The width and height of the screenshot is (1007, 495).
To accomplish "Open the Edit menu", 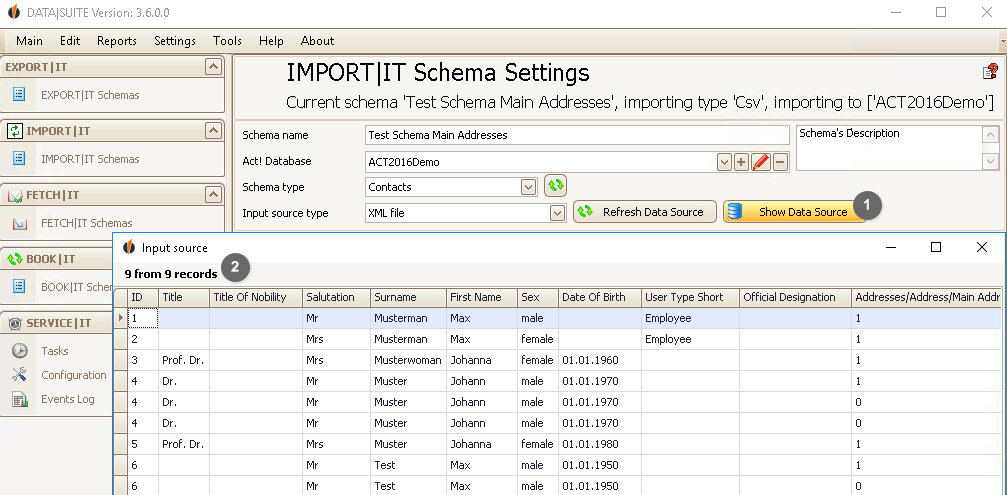I will coord(70,40).
